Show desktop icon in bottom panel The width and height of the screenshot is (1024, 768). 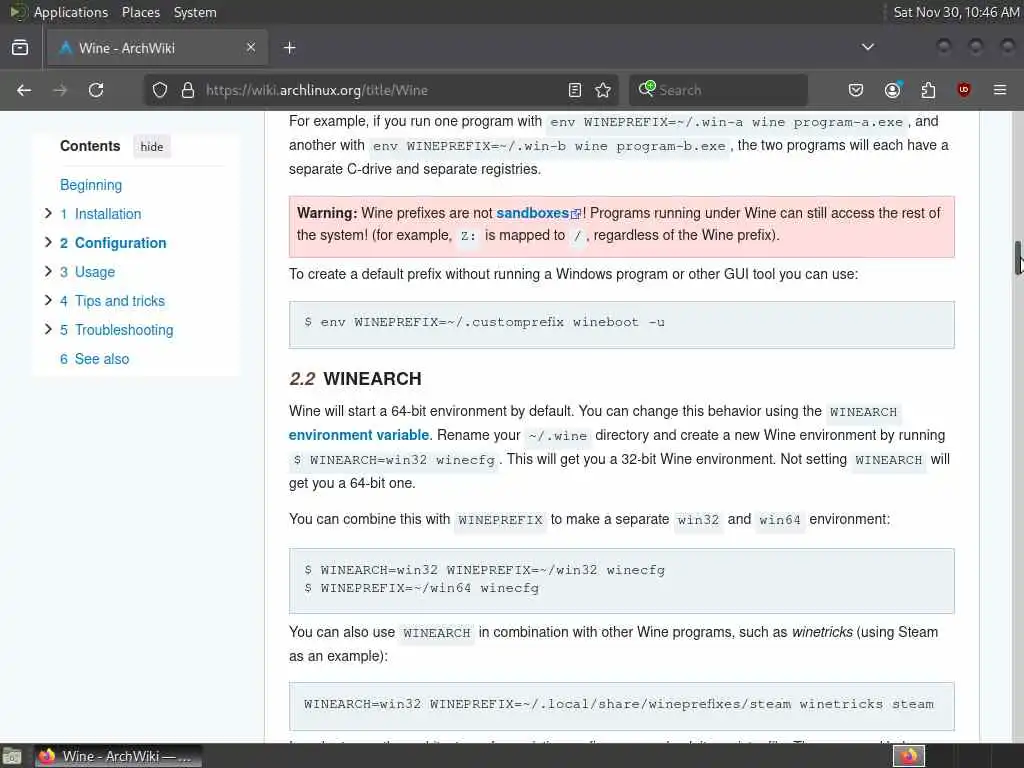[12, 756]
